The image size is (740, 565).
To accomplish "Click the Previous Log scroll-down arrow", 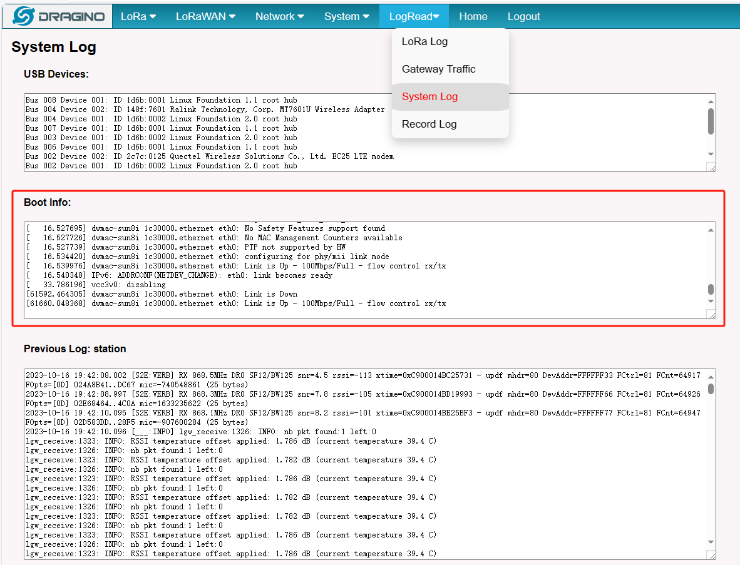I will pyautogui.click(x=711, y=542).
